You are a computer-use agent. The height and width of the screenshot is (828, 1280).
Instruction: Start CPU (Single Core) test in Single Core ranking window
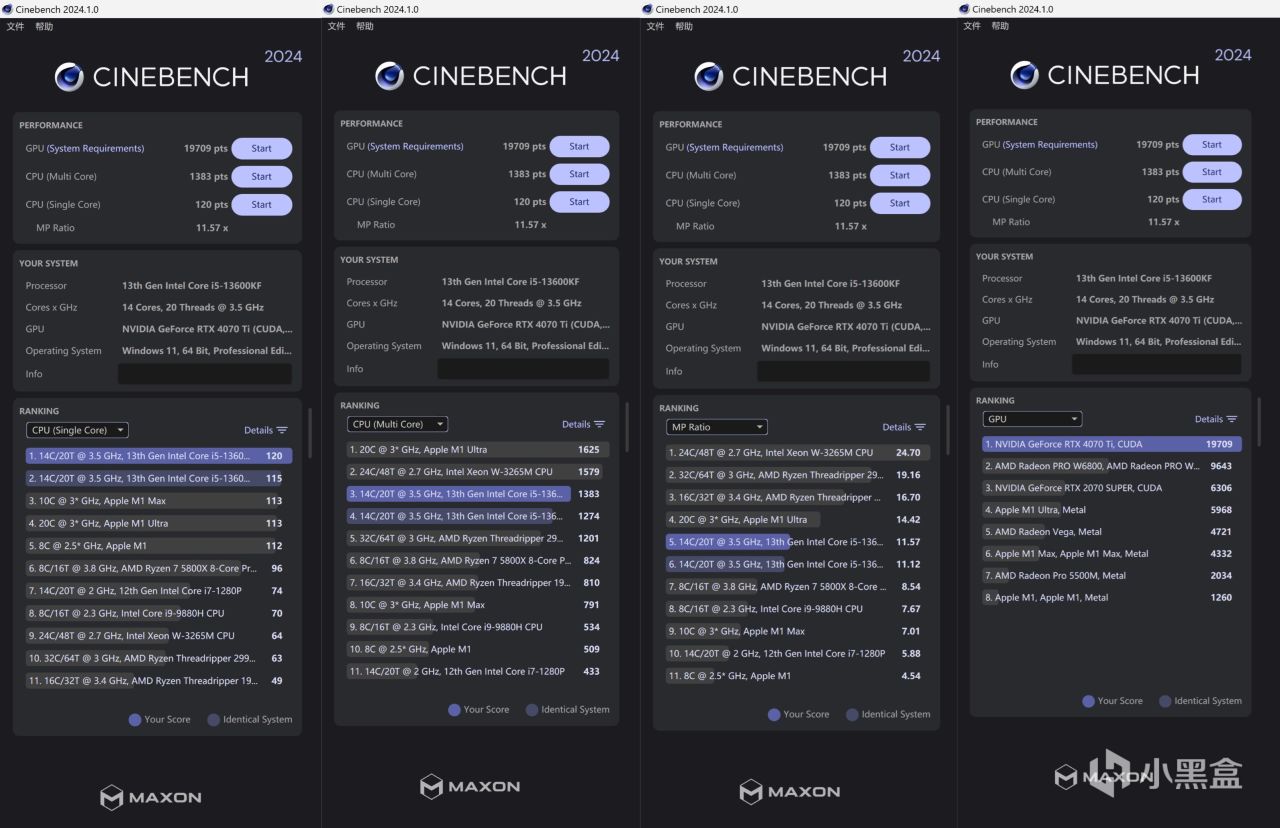pyautogui.click(x=262, y=205)
